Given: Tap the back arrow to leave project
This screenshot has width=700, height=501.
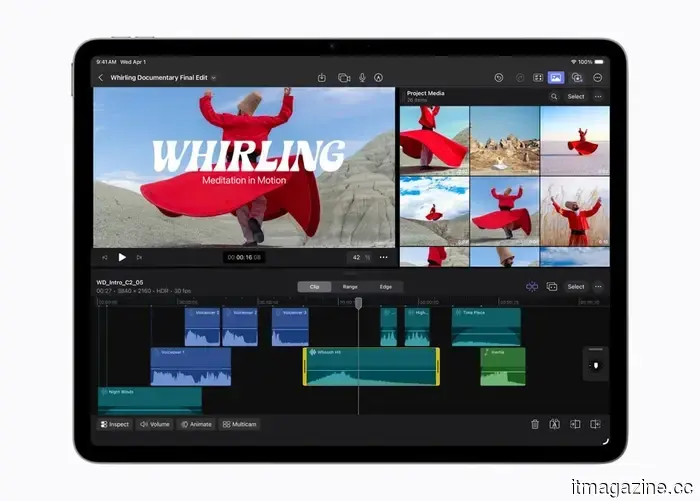Looking at the screenshot, I should pyautogui.click(x=100, y=78).
